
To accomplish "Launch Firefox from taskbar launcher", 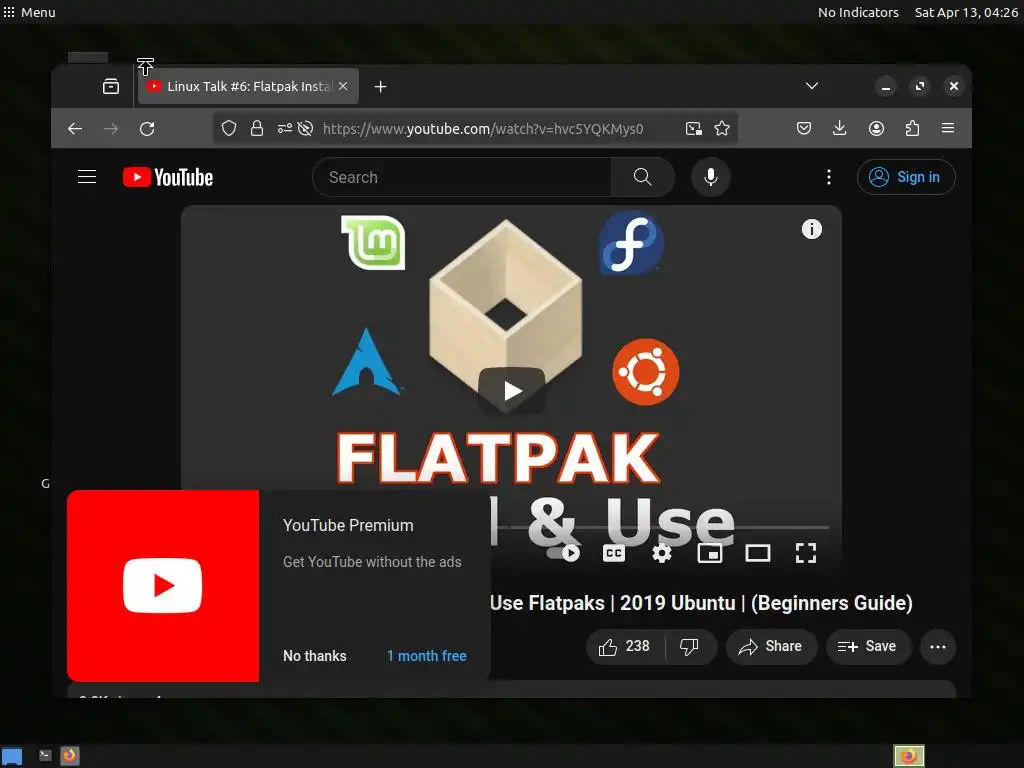I will point(70,756).
